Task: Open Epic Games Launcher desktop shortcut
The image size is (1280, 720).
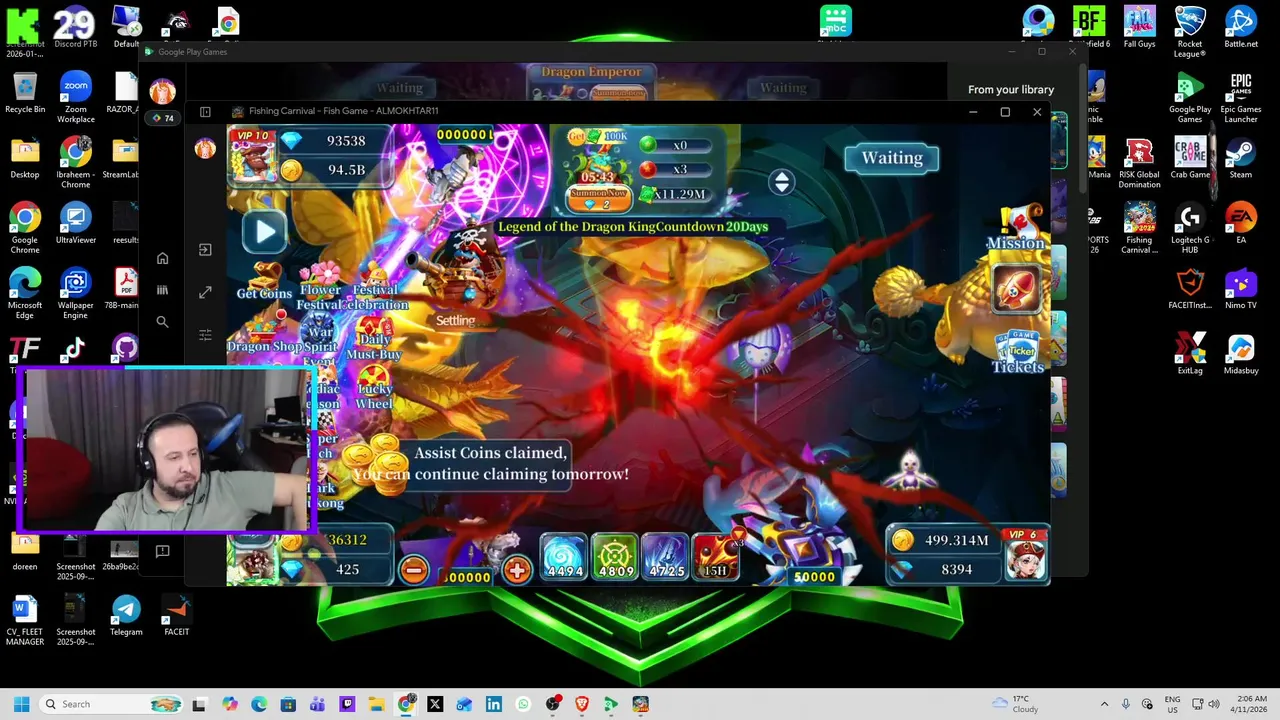Action: pos(1240,97)
